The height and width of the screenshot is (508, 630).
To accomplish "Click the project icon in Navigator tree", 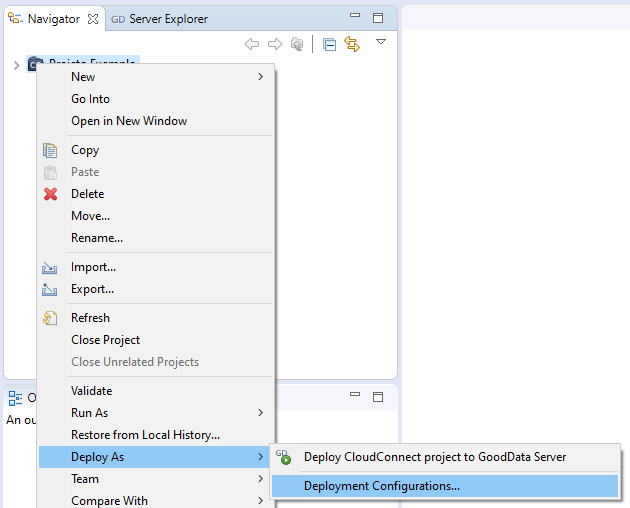I will (35, 64).
